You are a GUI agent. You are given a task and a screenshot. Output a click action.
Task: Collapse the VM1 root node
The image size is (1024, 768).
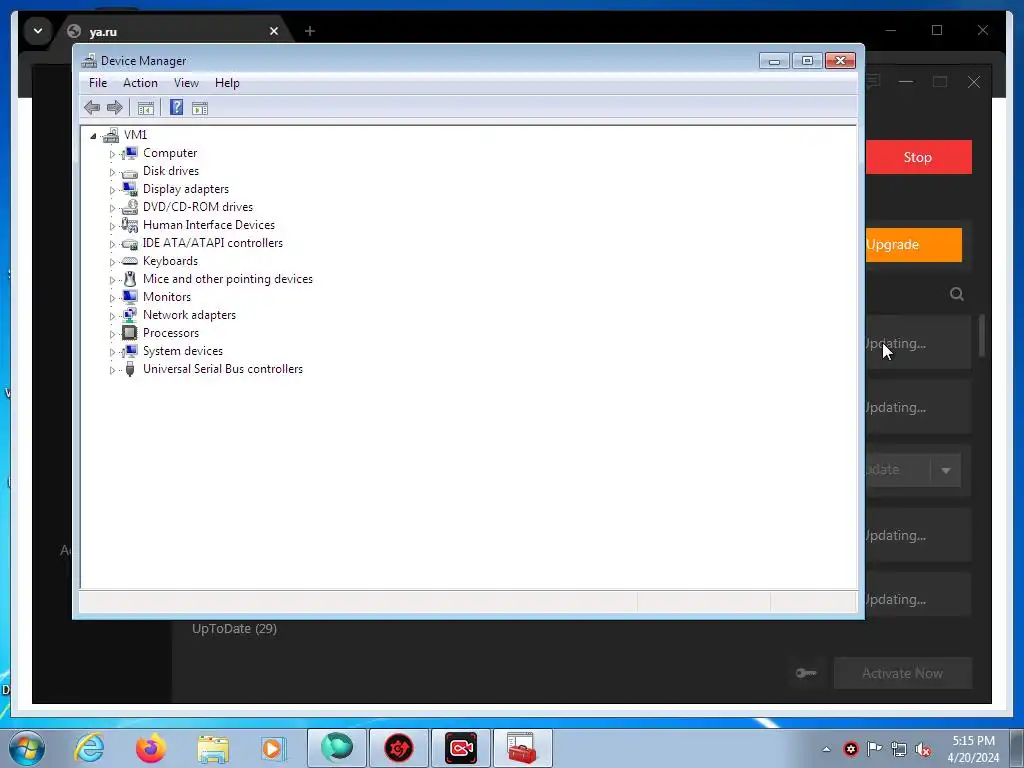pos(93,136)
